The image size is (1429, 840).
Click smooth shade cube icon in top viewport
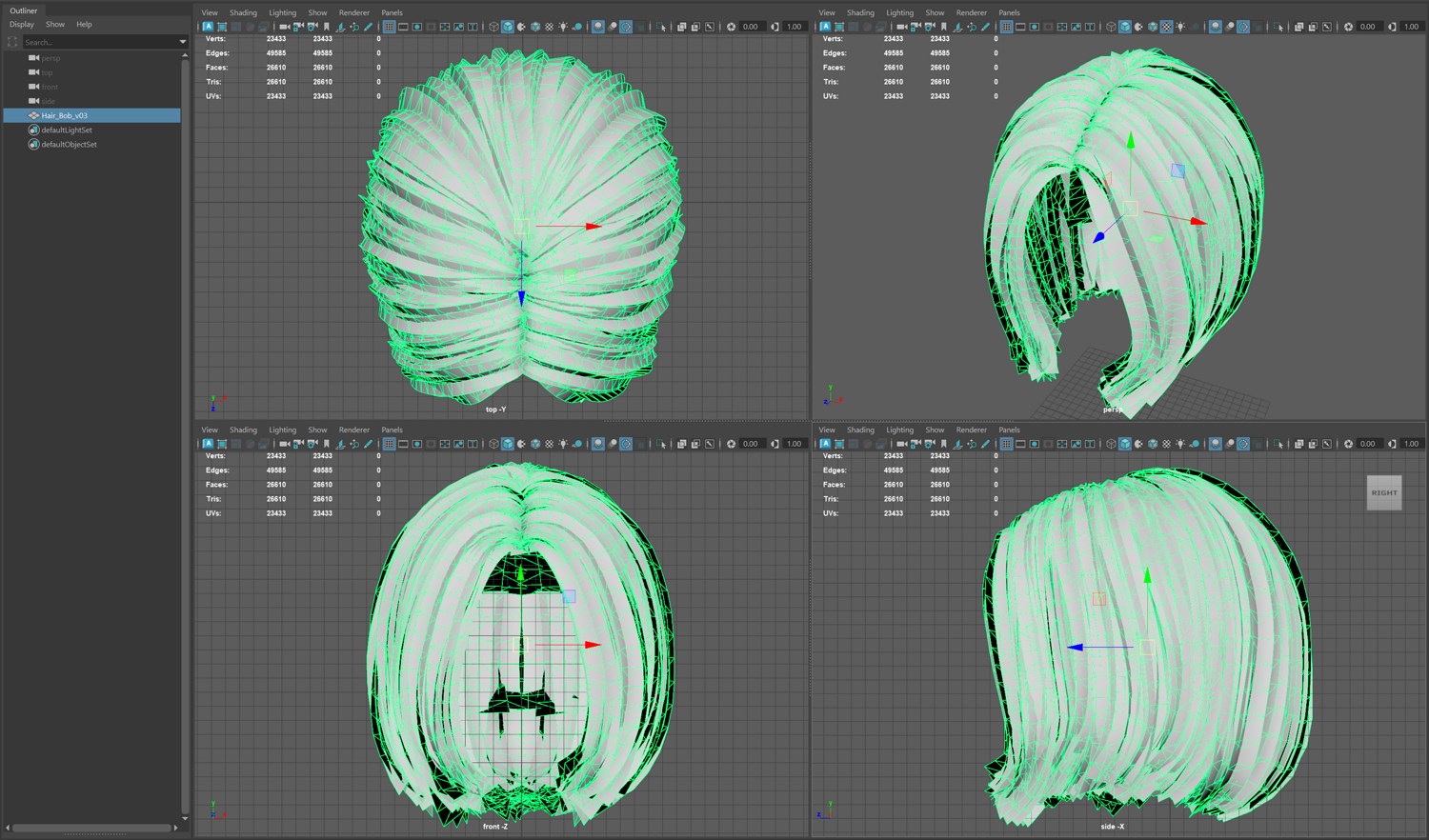click(508, 27)
